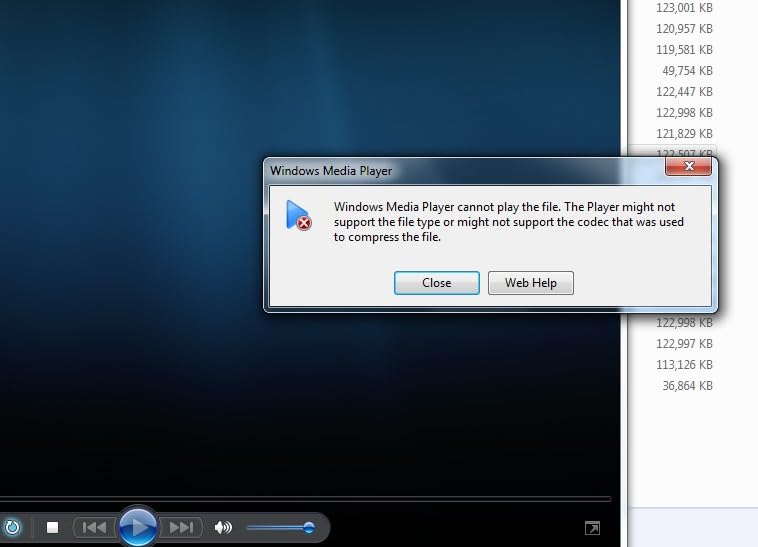The image size is (758, 547).
Task: Mute audio using the speaker icon
Action: [223, 527]
